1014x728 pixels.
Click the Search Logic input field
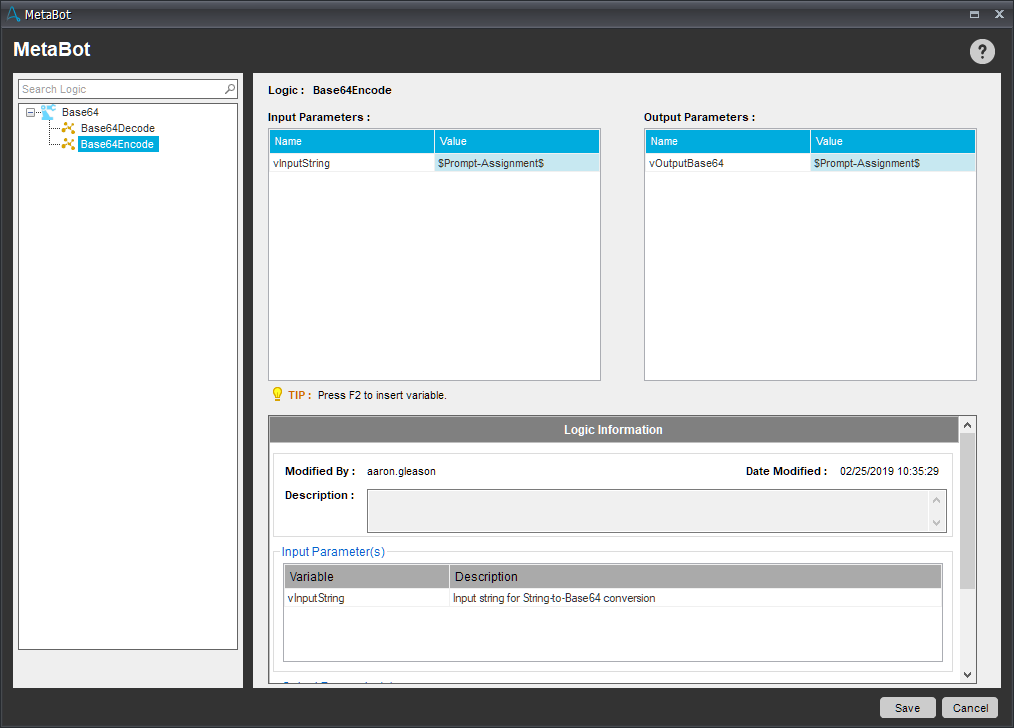120,89
